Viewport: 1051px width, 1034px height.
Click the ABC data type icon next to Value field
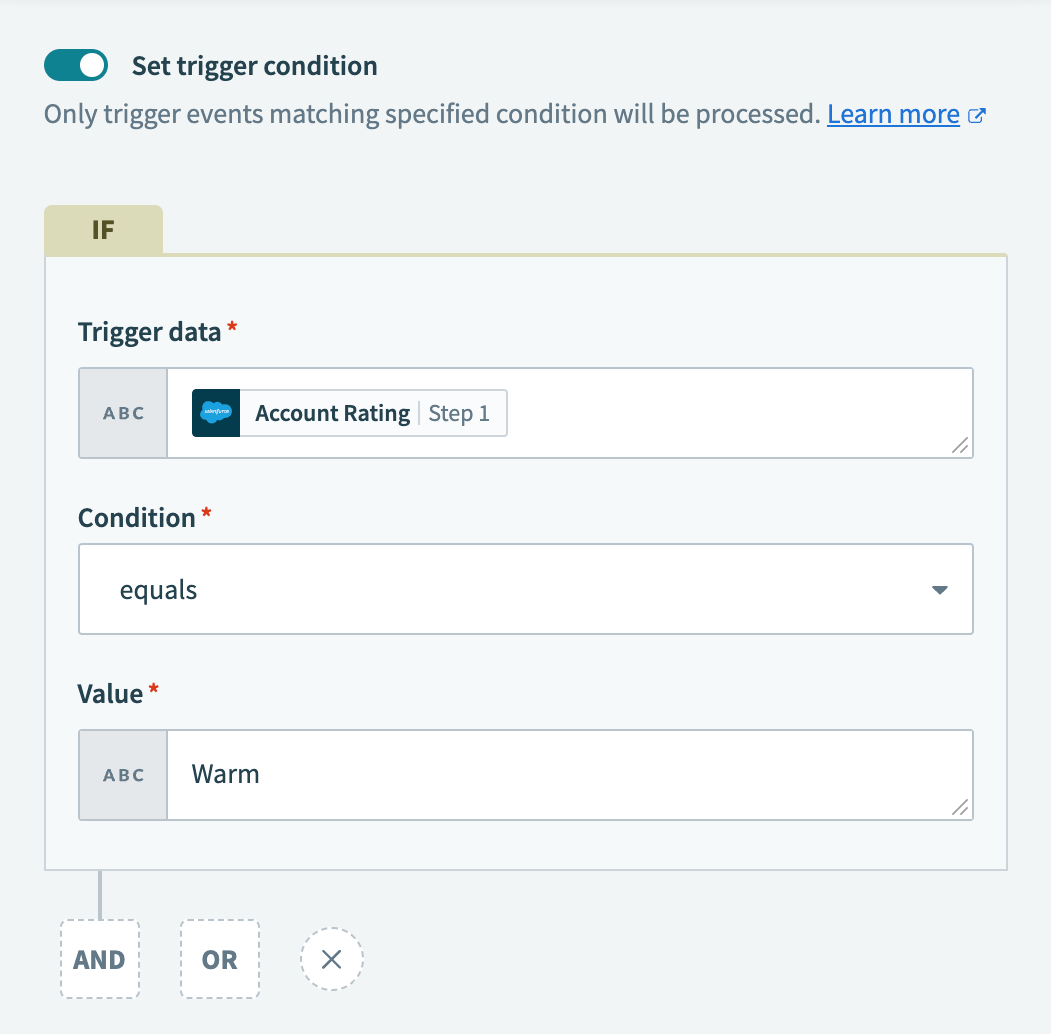pyautogui.click(x=122, y=774)
